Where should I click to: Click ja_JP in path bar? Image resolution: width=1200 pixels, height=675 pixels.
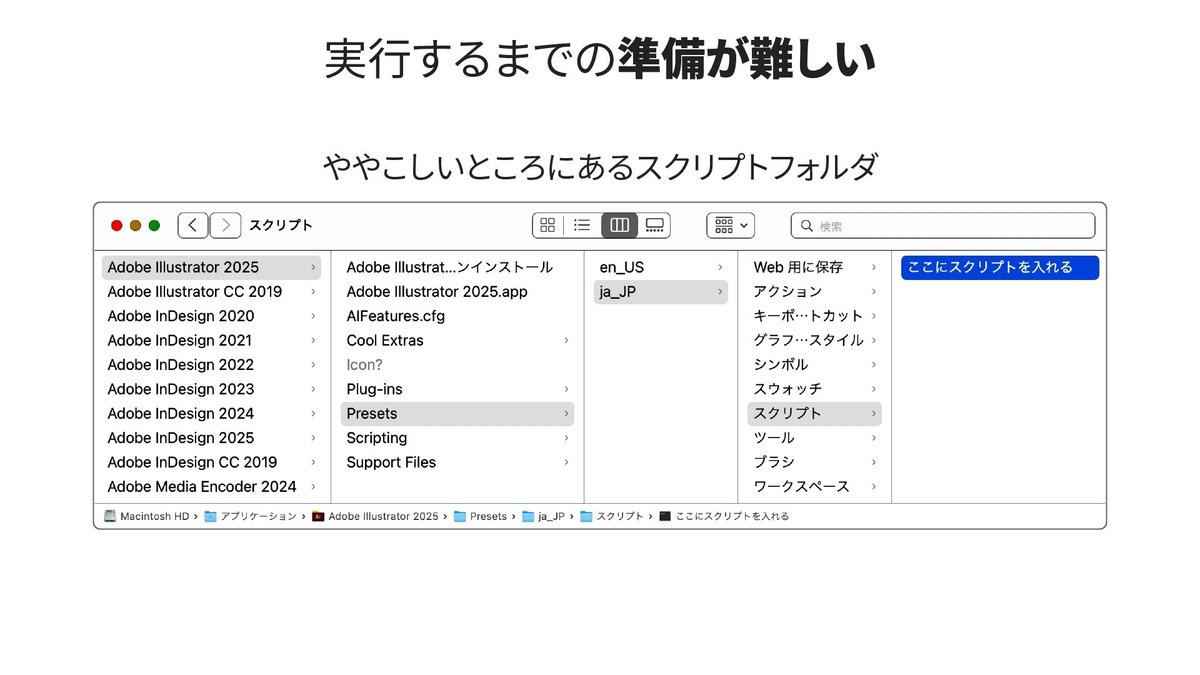click(x=543, y=516)
